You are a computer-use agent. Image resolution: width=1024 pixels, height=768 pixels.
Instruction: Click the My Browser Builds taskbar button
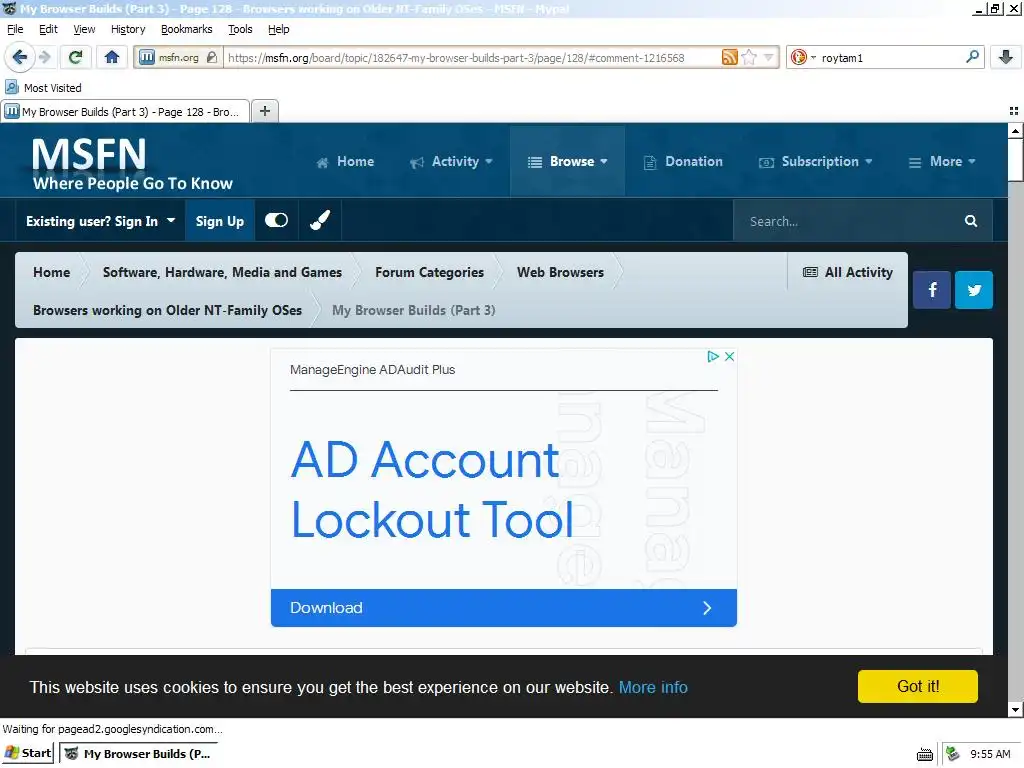click(138, 753)
